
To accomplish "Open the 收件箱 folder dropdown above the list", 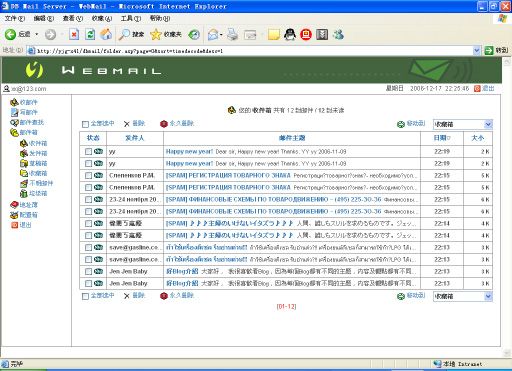I will coord(463,124).
